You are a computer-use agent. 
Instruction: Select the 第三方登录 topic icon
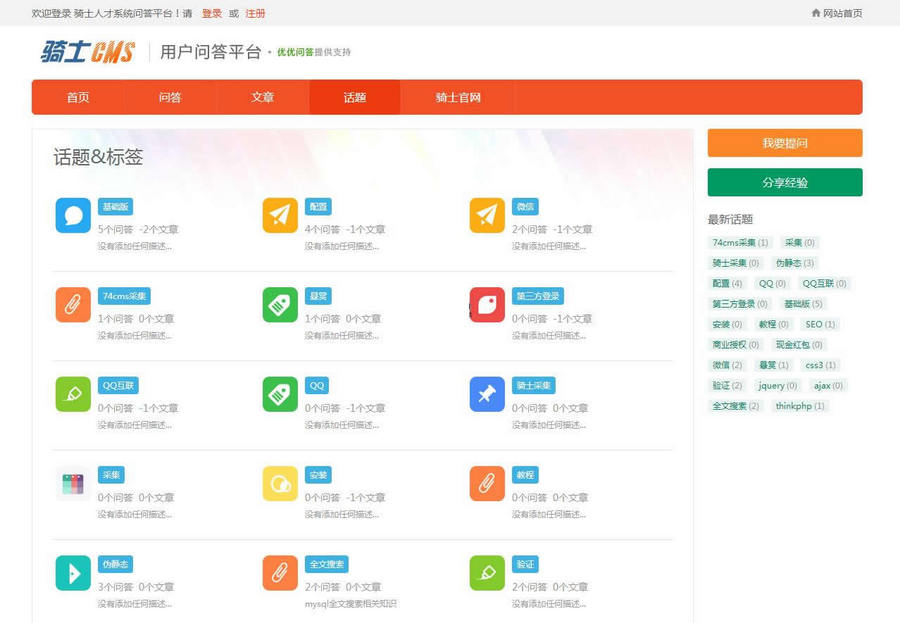point(486,306)
